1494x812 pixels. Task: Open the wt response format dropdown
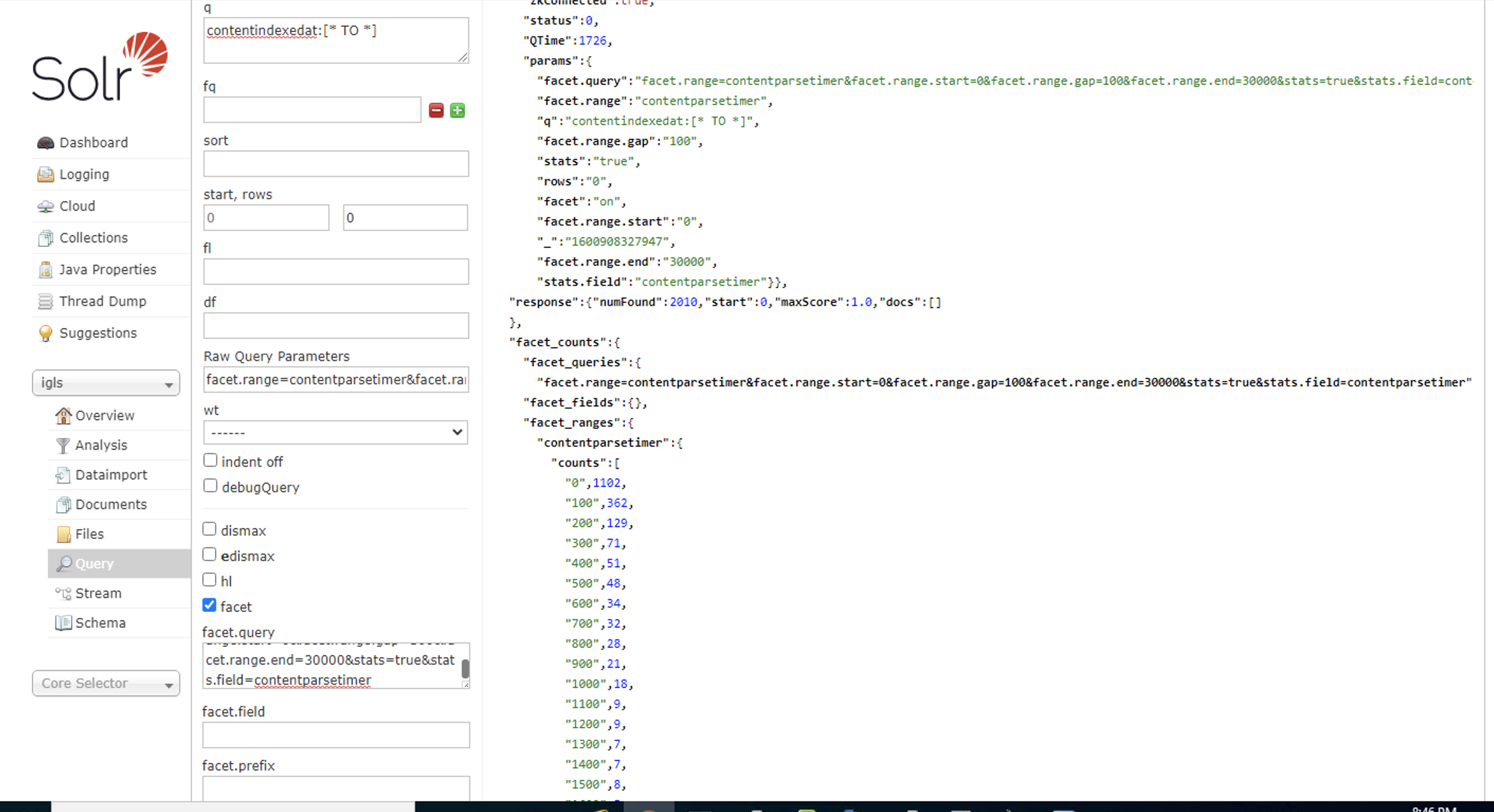point(336,432)
